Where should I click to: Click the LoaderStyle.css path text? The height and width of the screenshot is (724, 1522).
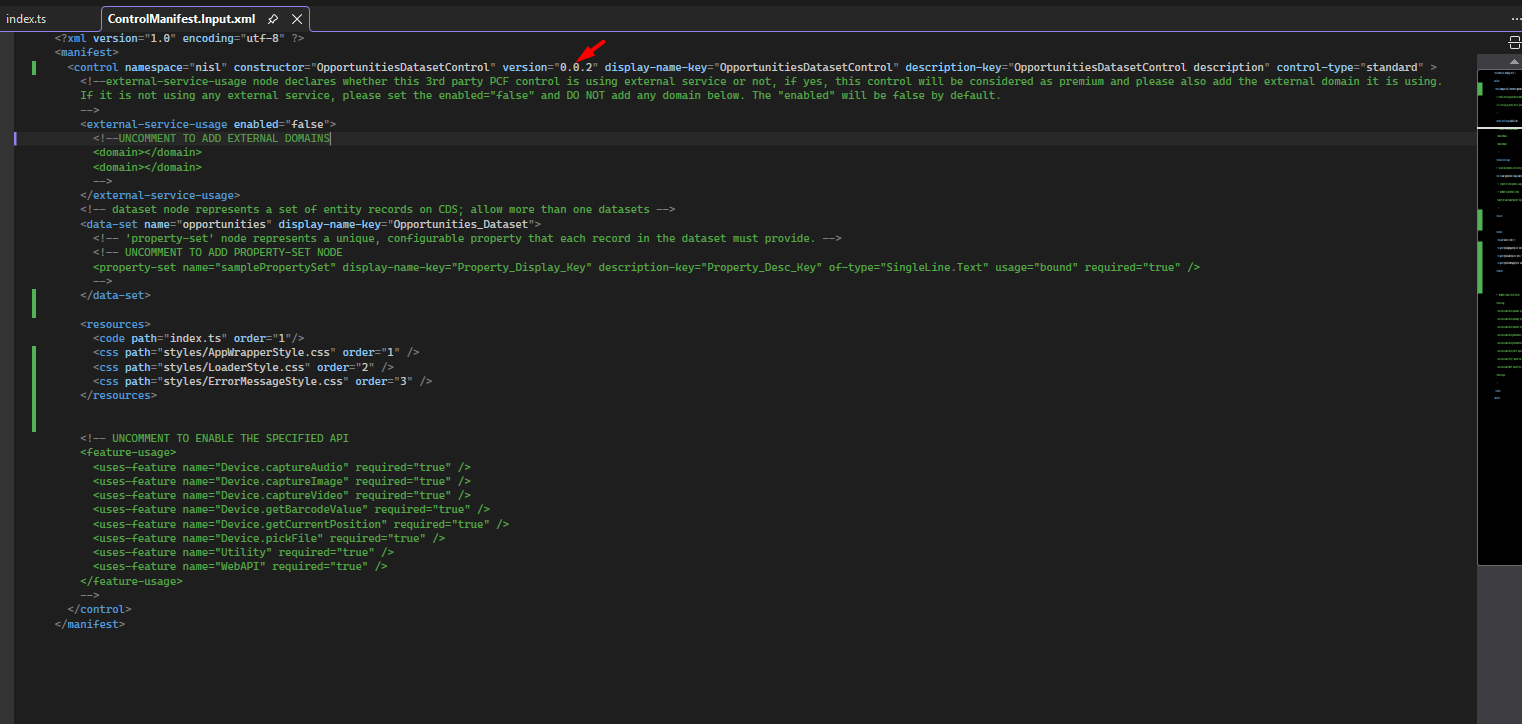(239, 367)
